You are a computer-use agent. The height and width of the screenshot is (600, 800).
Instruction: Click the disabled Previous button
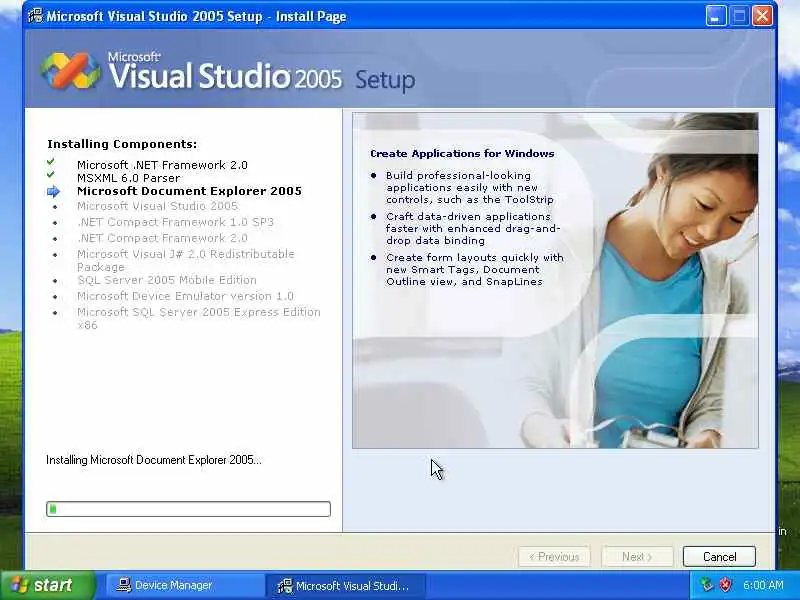click(554, 557)
